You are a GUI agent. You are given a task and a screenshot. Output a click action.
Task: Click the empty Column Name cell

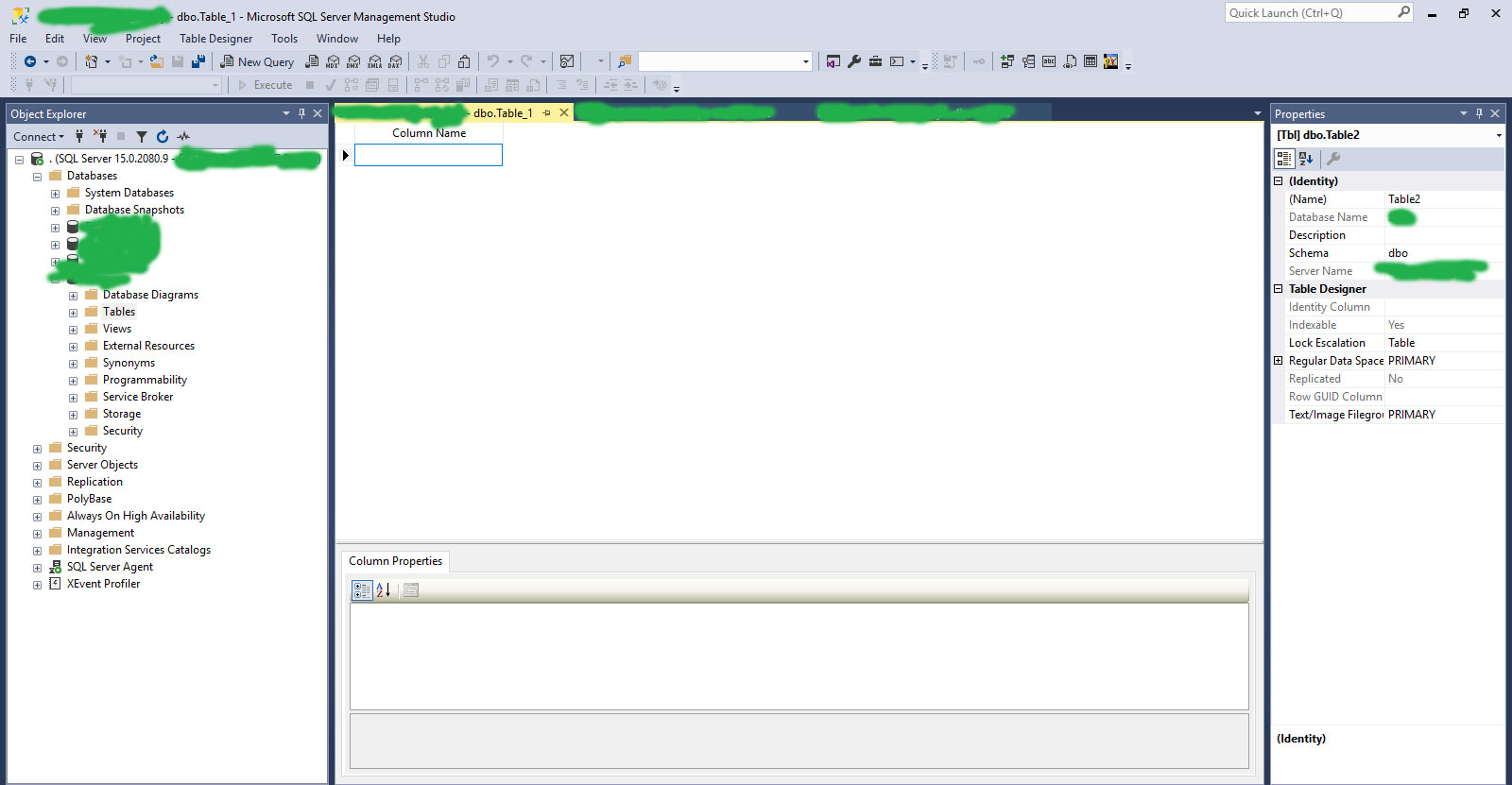428,155
